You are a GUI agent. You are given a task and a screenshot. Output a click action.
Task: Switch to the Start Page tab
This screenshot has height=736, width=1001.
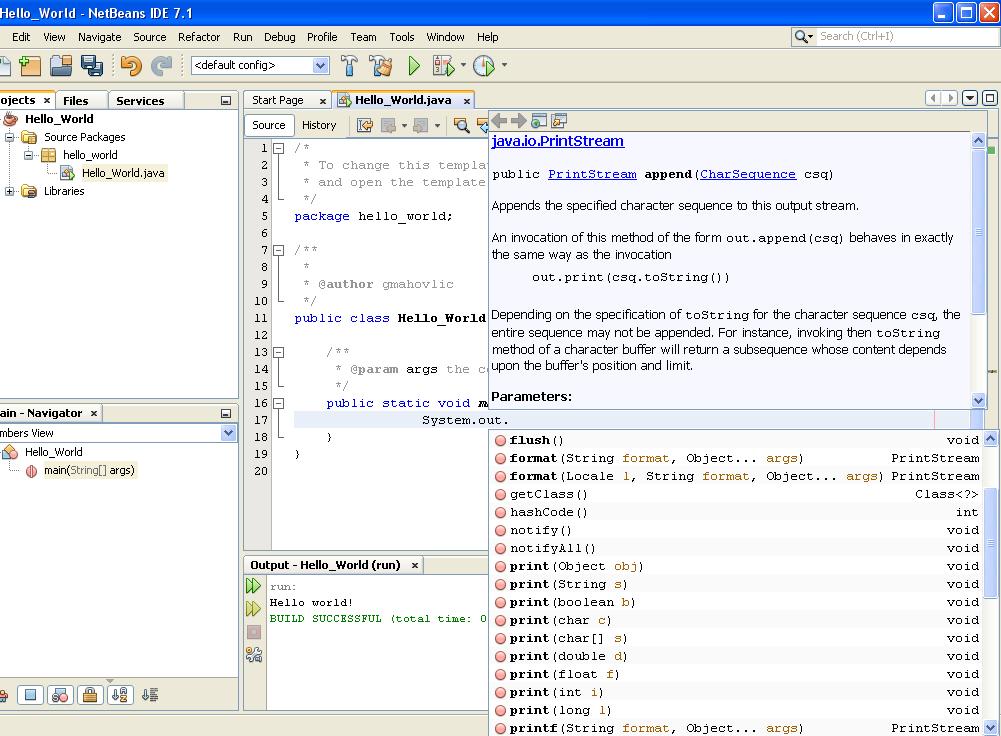pyautogui.click(x=278, y=100)
